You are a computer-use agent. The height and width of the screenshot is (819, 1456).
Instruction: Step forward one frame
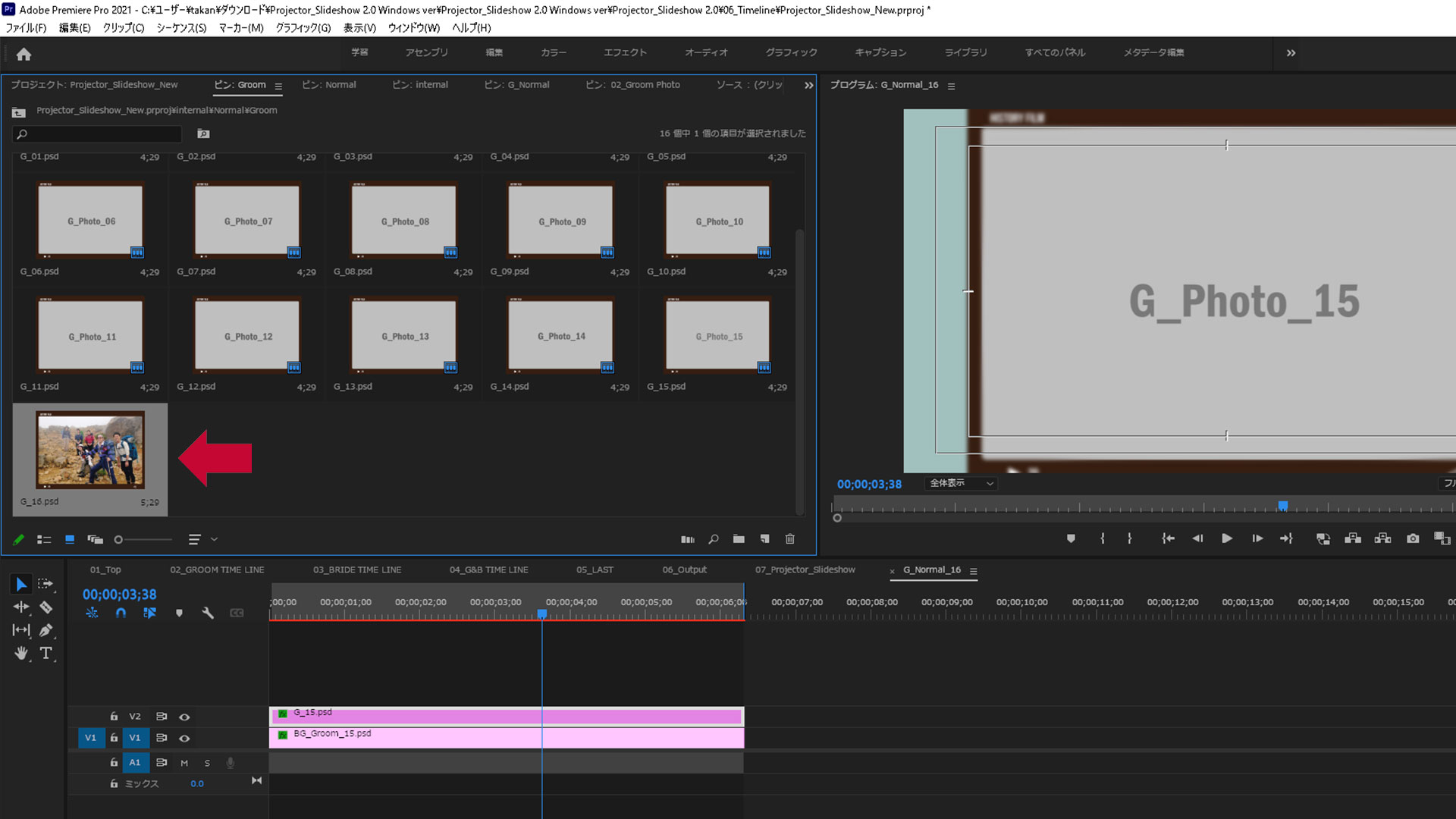pyautogui.click(x=1257, y=538)
